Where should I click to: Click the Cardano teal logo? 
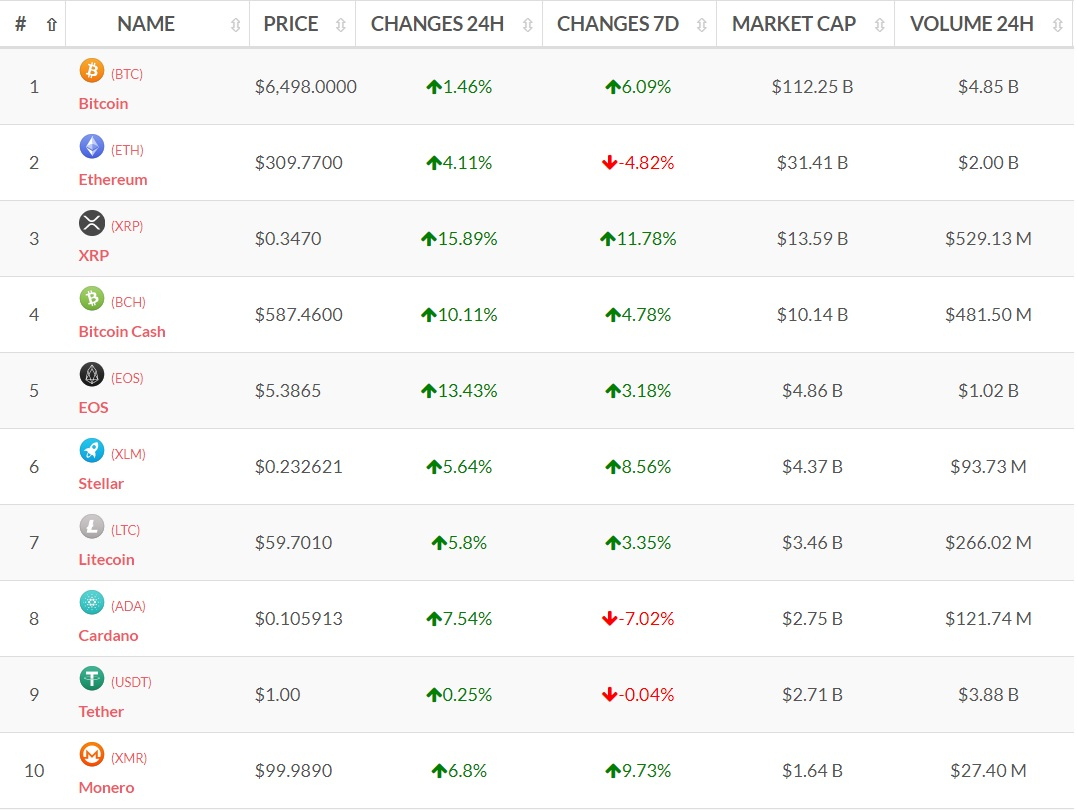tap(91, 603)
